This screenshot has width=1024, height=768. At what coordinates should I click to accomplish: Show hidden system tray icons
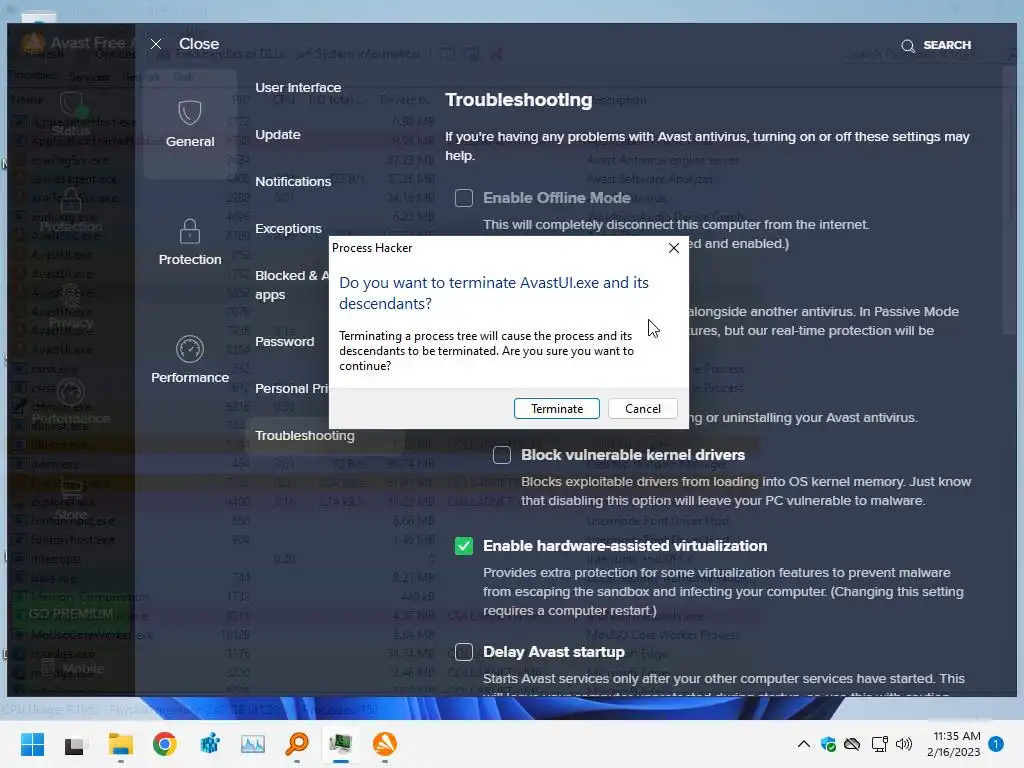tap(804, 744)
